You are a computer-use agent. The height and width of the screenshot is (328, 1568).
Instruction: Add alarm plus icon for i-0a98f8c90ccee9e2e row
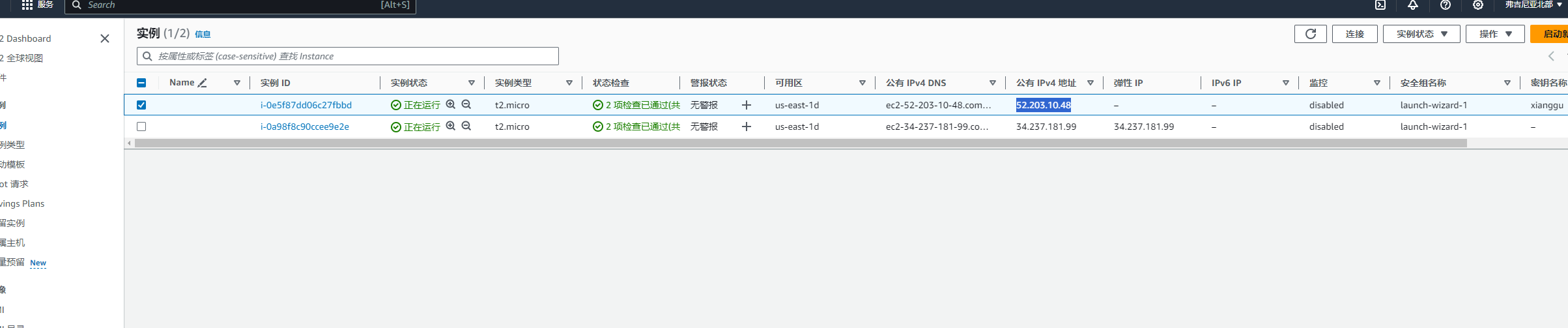point(747,127)
